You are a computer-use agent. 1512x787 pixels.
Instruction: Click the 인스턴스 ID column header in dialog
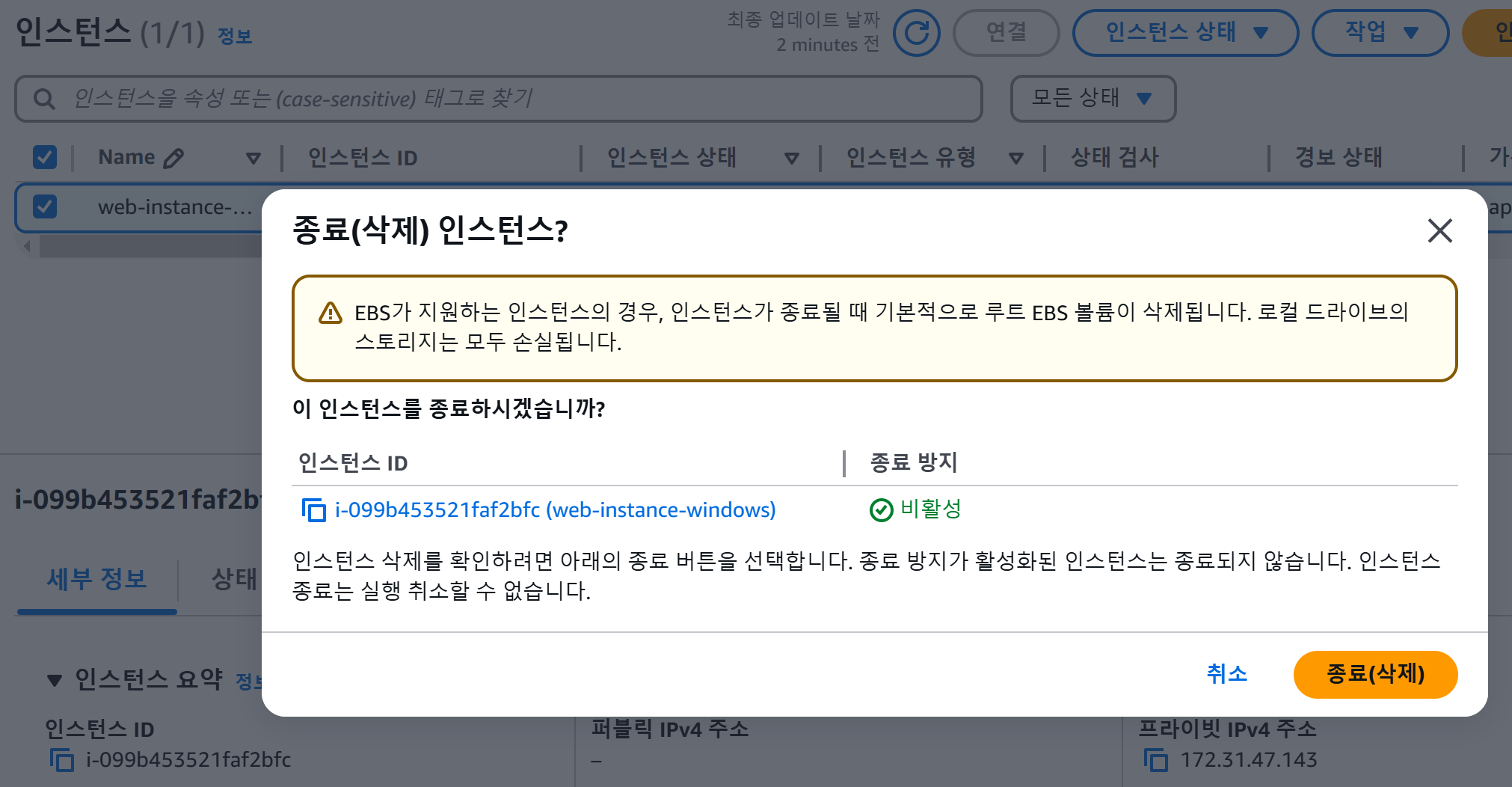[x=353, y=464]
